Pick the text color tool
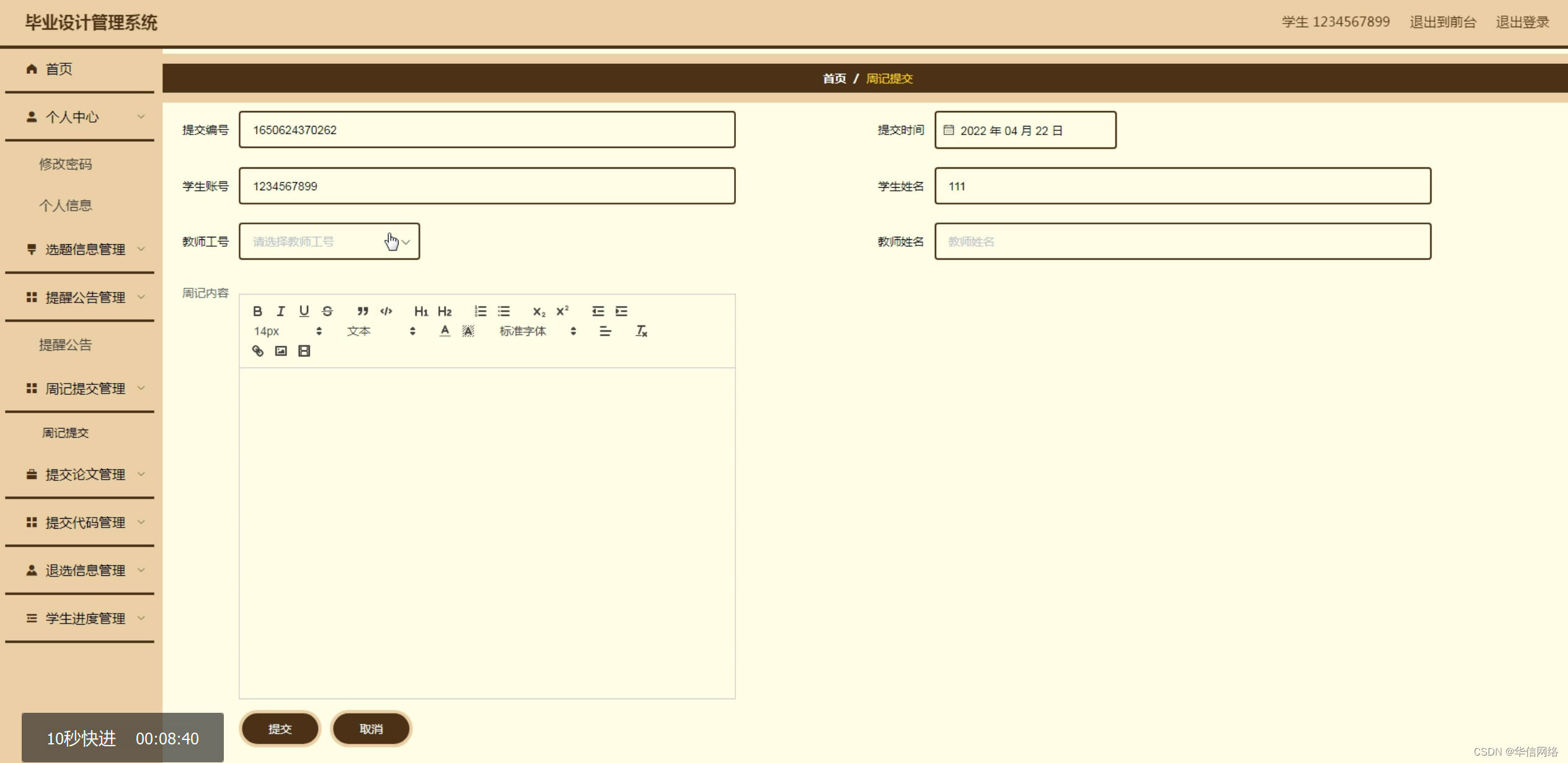The height and width of the screenshot is (763, 1568). 445,331
